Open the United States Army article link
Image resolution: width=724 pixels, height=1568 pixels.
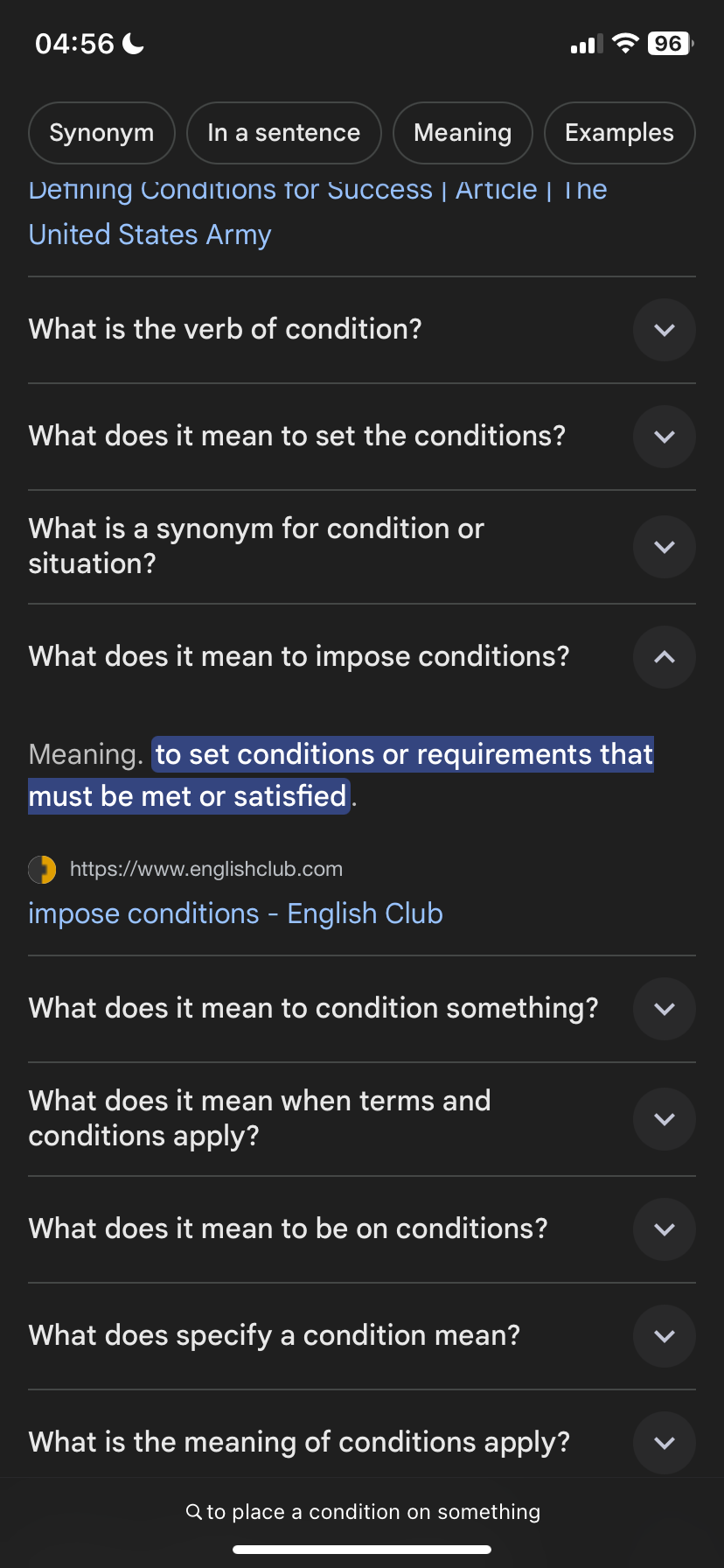click(317, 213)
